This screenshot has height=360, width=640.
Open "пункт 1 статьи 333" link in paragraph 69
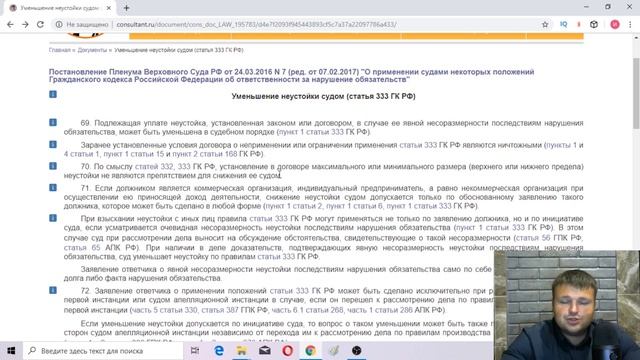point(311,132)
